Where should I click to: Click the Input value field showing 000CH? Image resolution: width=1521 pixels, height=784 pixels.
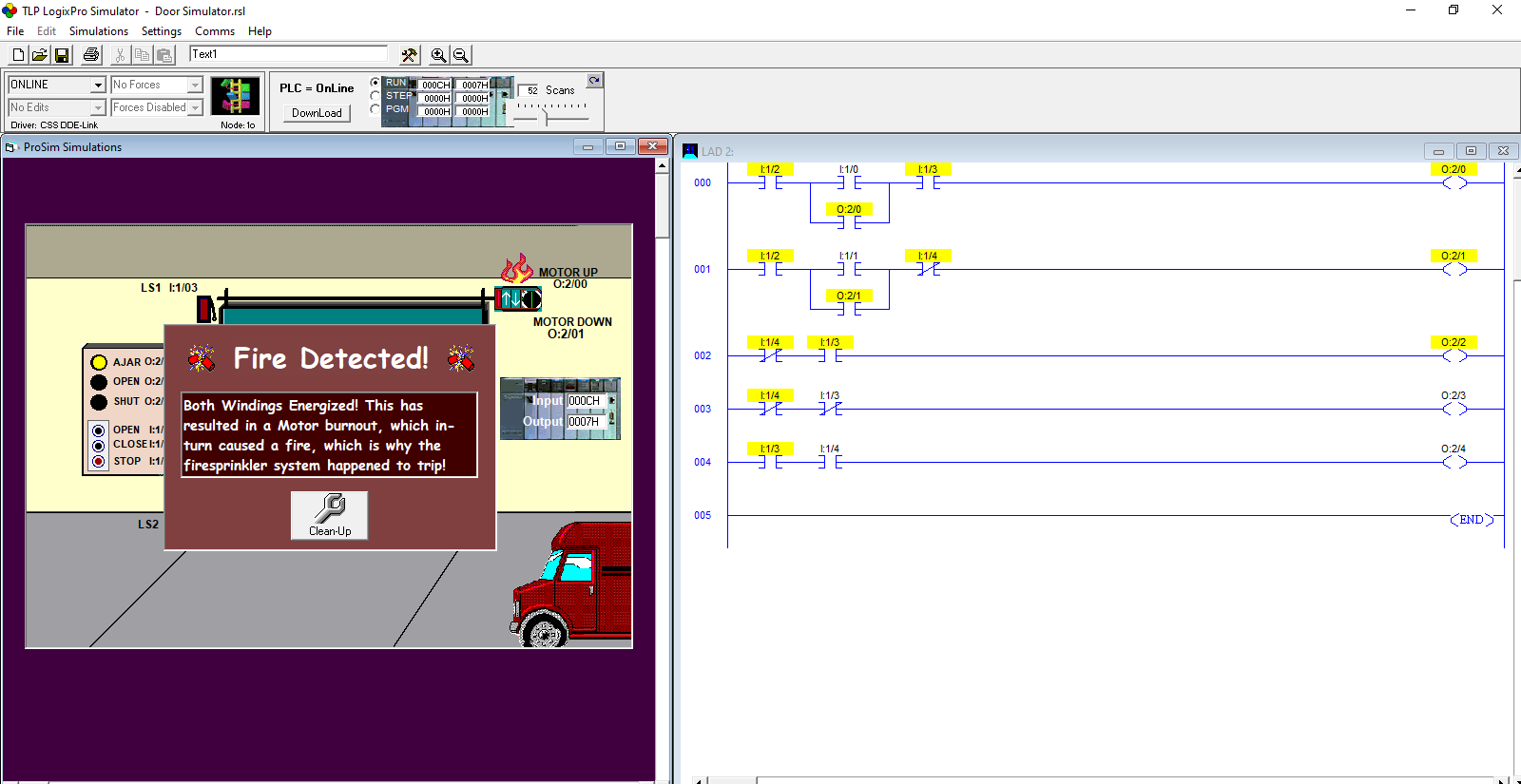(587, 401)
